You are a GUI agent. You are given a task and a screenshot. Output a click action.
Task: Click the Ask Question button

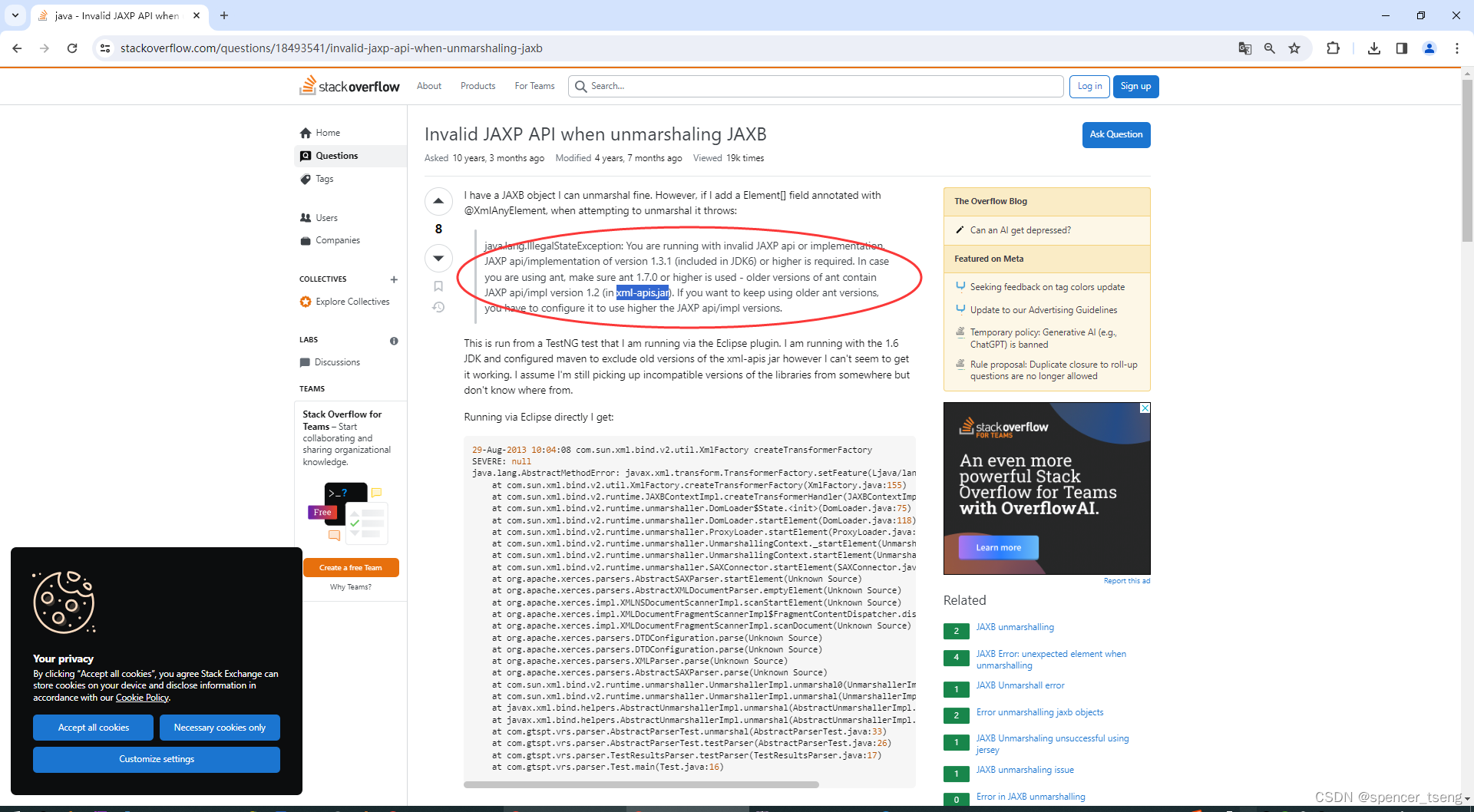pyautogui.click(x=1115, y=134)
